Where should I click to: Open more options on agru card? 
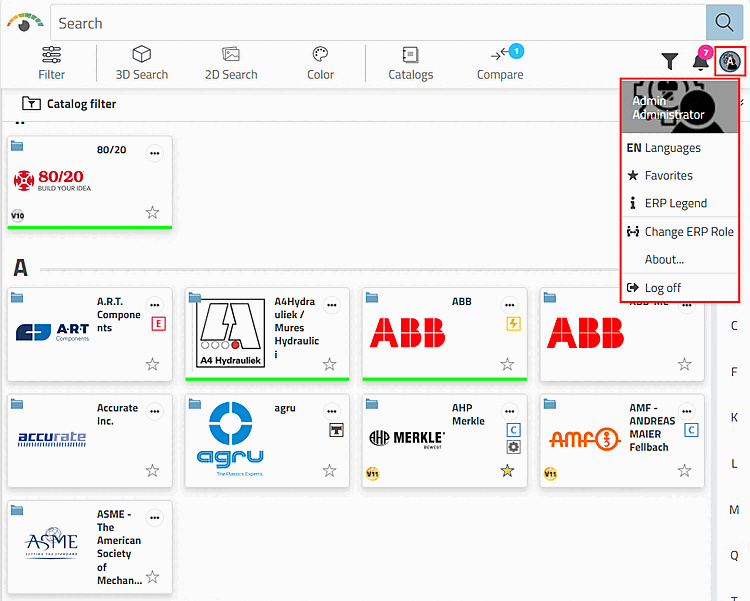click(x=331, y=412)
